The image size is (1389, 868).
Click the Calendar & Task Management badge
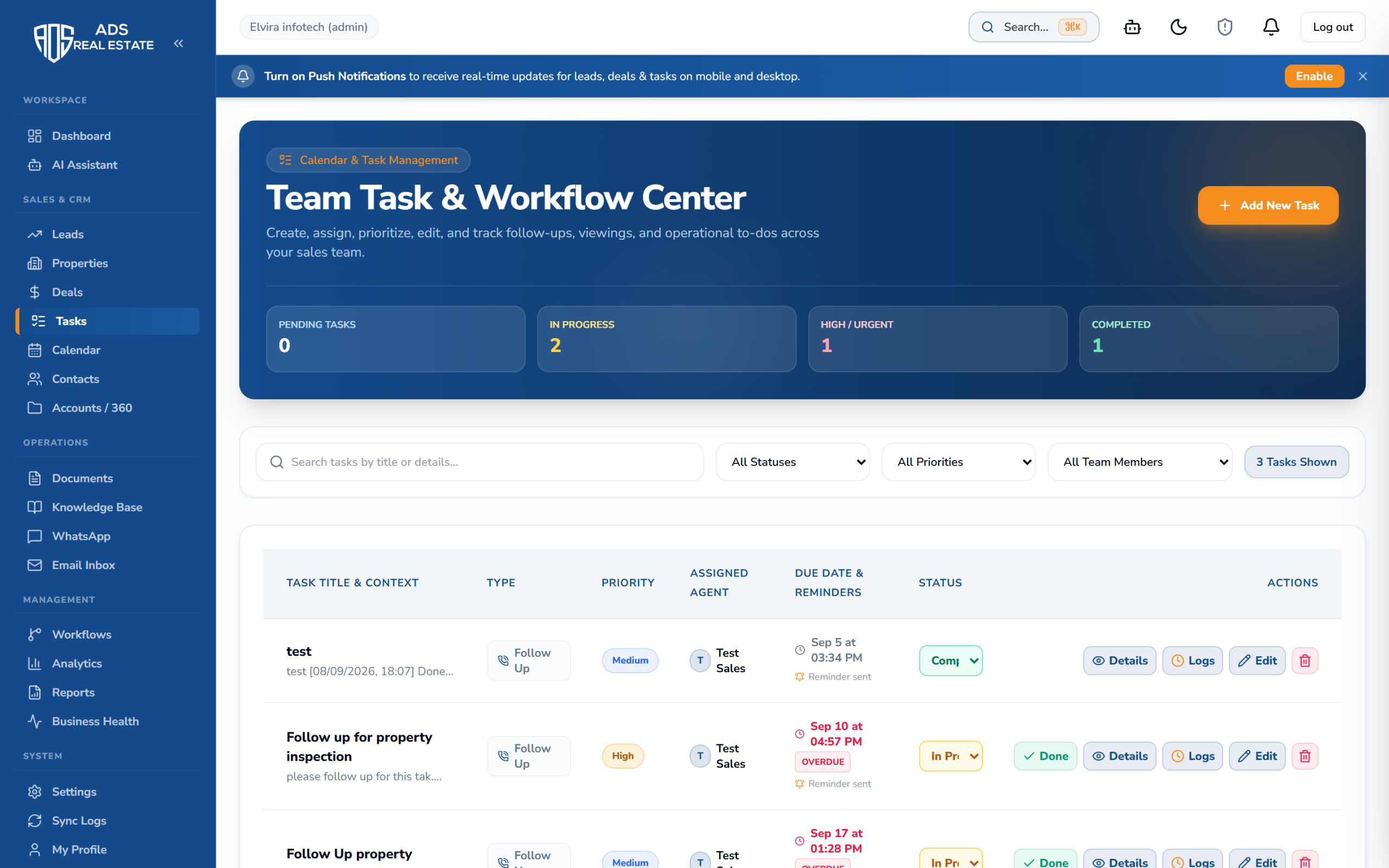(x=368, y=160)
